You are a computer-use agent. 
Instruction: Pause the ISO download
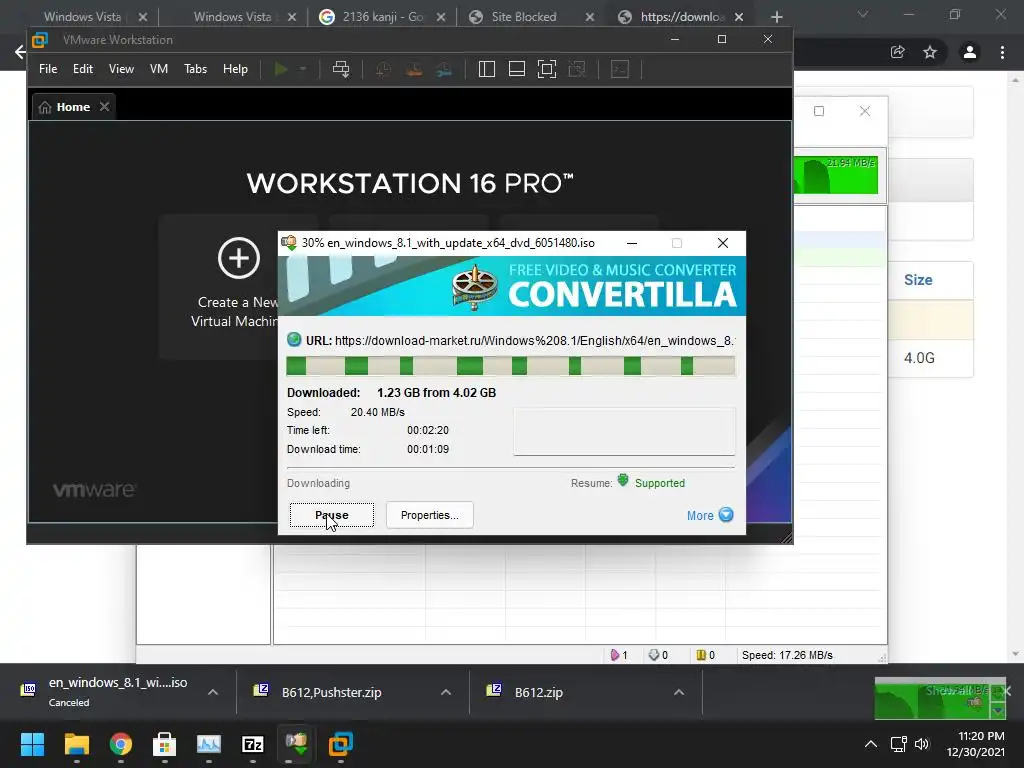click(x=332, y=515)
